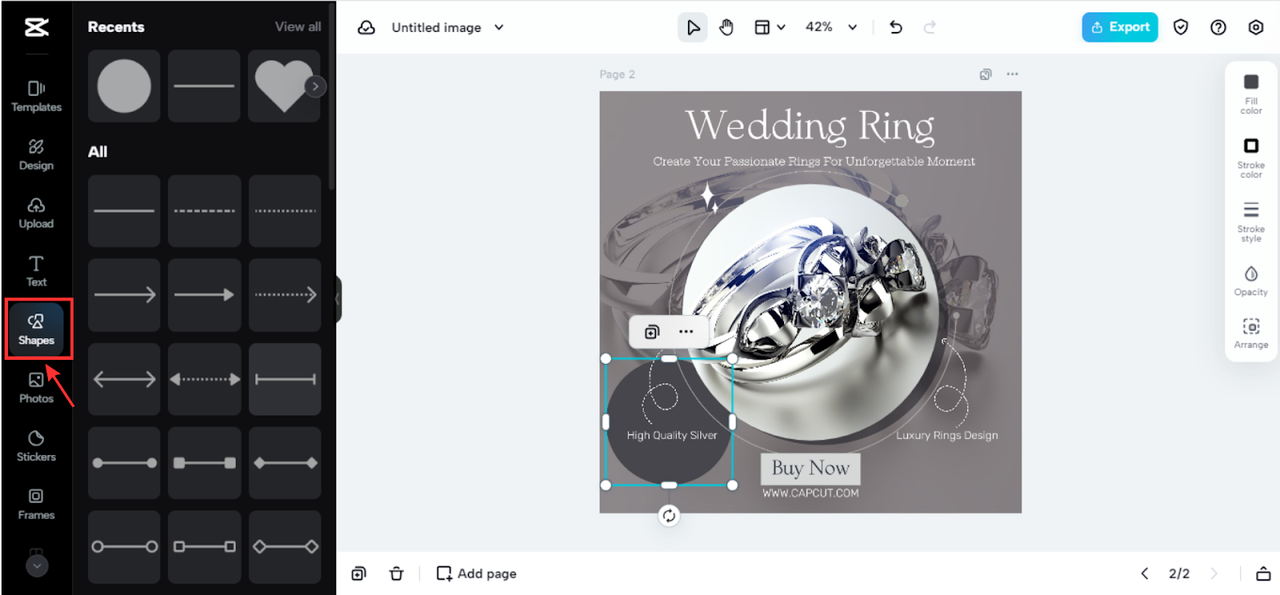Viewport: 1280px width, 595px height.
Task: Open the Frames panel
Action: [x=36, y=504]
